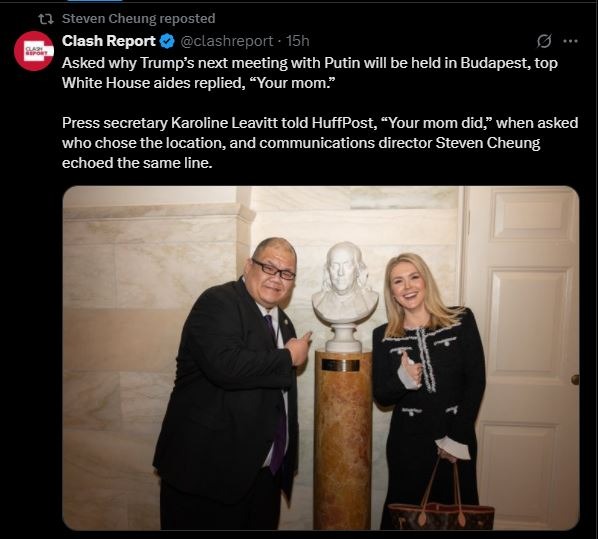The image size is (598, 539).
Task: Open the Clash Report profile avatar
Action: coord(34,51)
